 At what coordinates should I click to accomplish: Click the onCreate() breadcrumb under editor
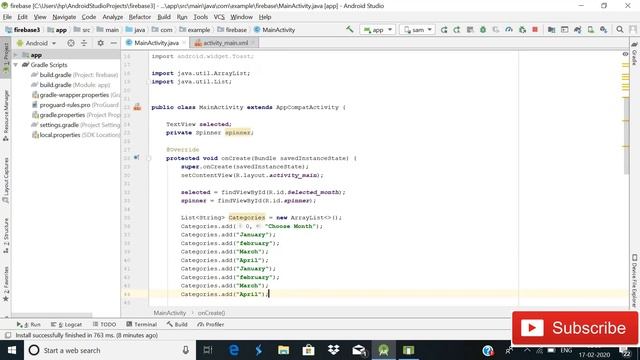(x=211, y=313)
